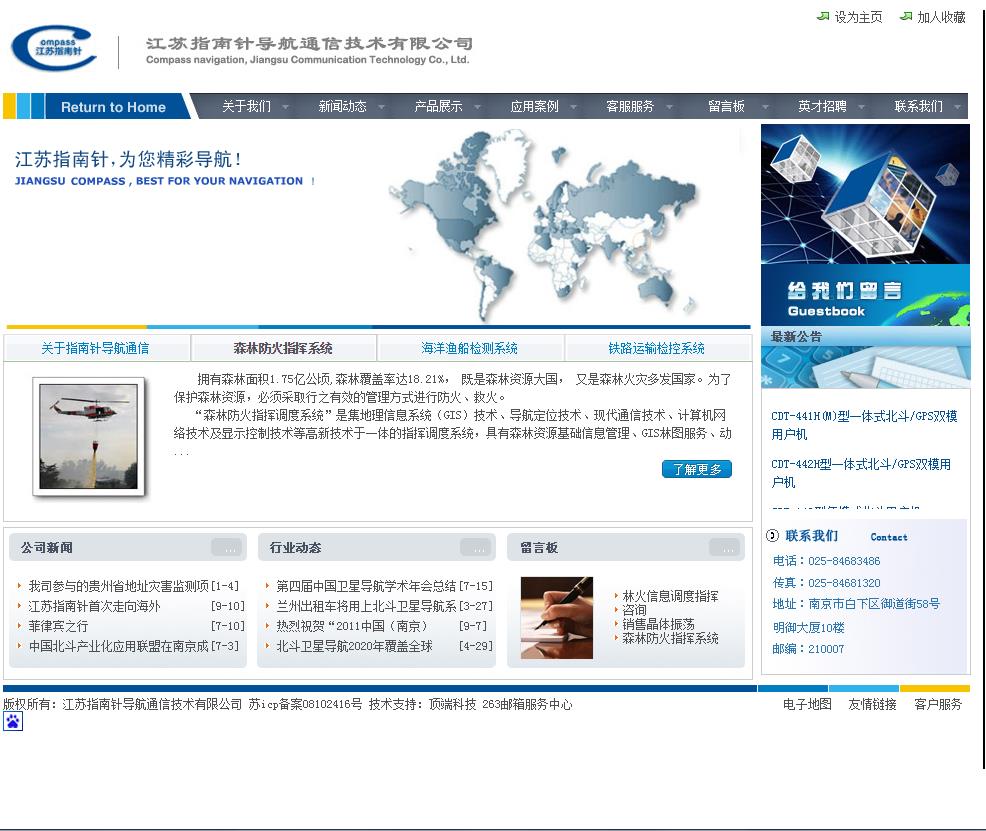
Task: Open the 产品展示 menu
Action: tap(438, 106)
